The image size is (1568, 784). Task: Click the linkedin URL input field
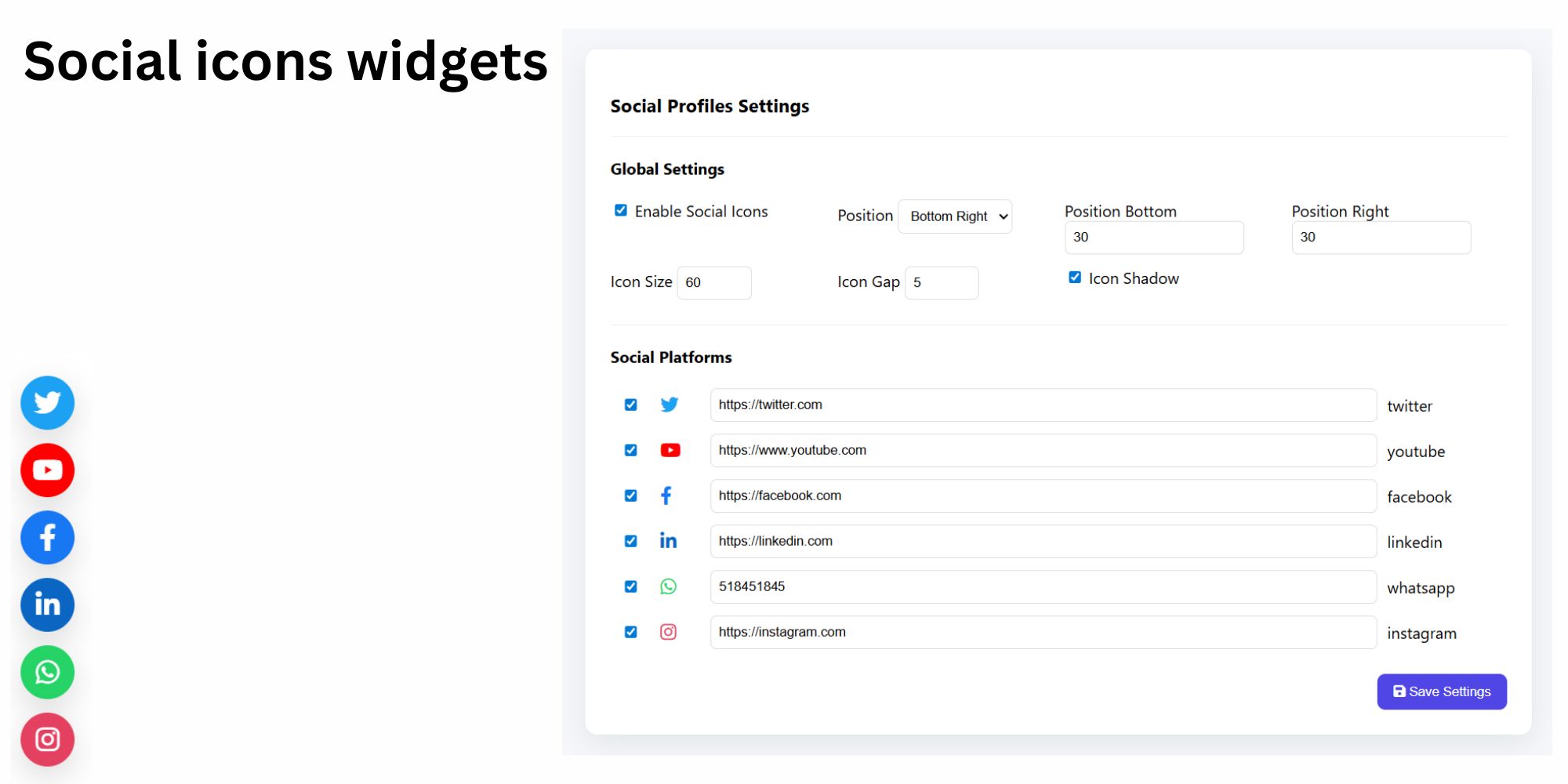click(1044, 542)
